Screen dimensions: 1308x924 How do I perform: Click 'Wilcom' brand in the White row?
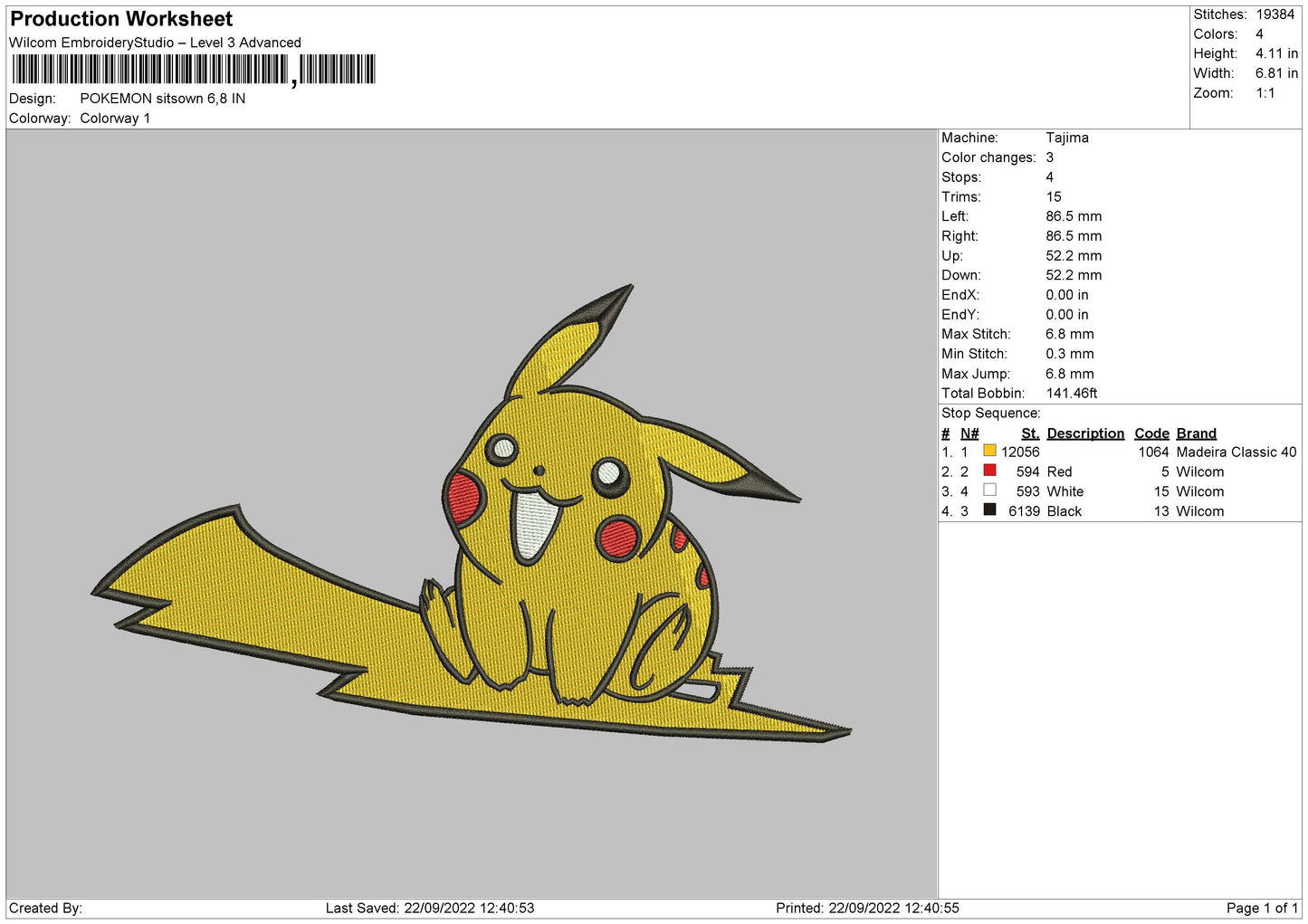(x=1200, y=491)
